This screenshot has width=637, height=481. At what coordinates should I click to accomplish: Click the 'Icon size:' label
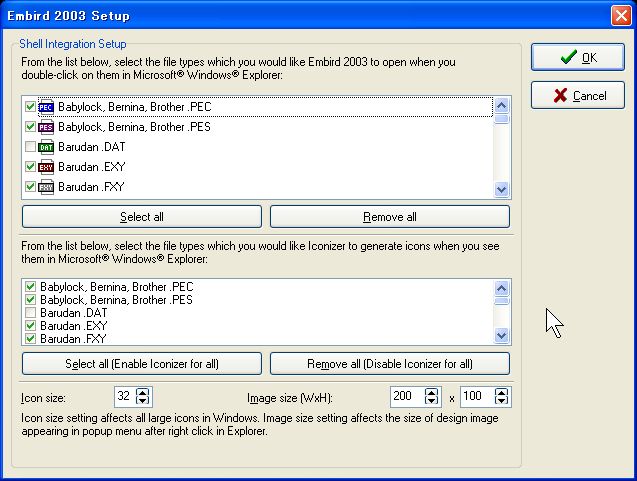[43, 398]
